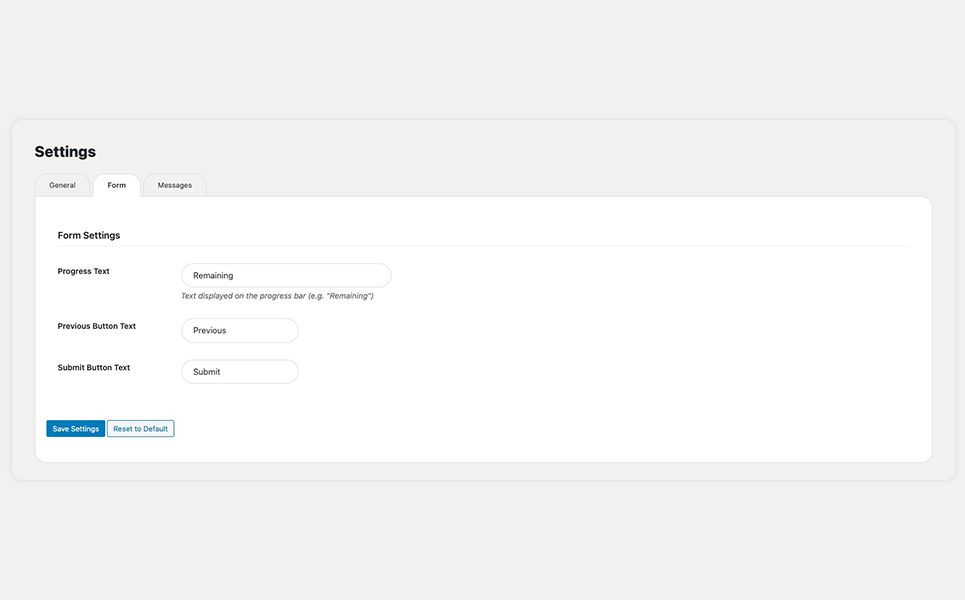This screenshot has height=600, width=965.
Task: Click the progress bar help description text
Action: [277, 296]
